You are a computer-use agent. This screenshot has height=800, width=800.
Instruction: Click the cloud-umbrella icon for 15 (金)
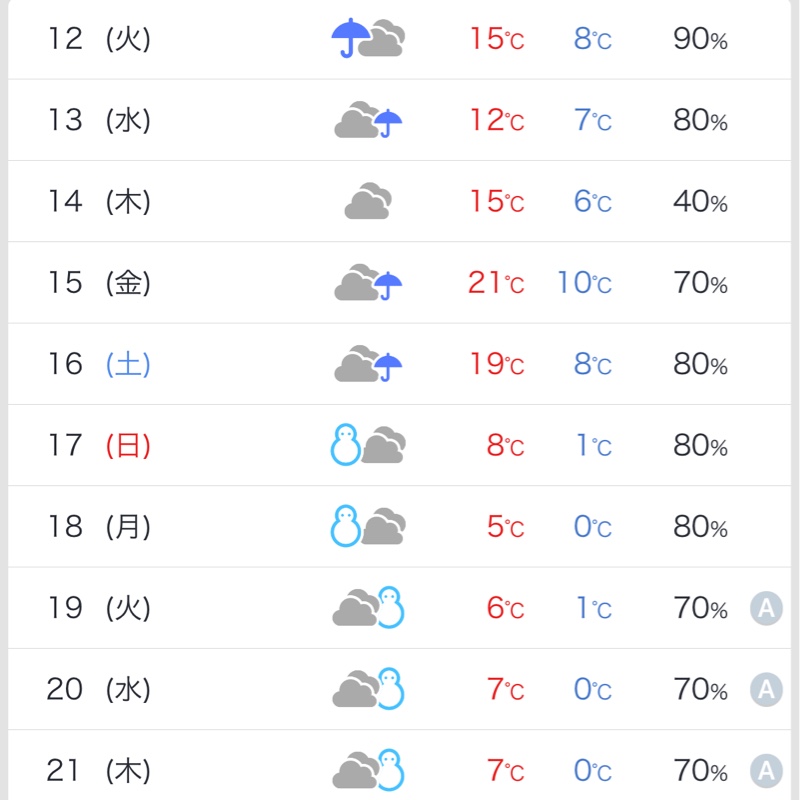(x=368, y=282)
